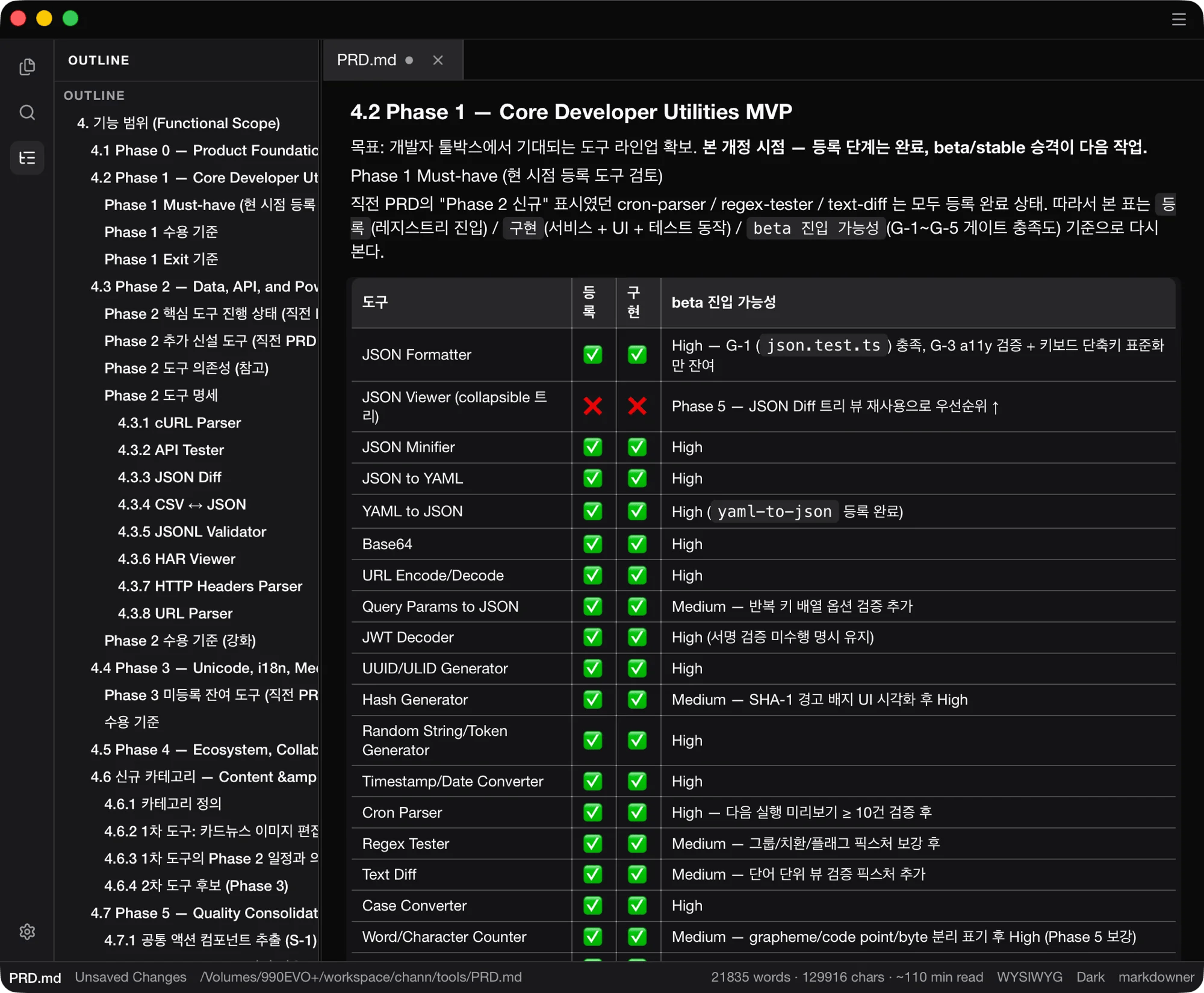Click the 도구 table header cell
This screenshot has height=993, width=1204.
coord(462,302)
